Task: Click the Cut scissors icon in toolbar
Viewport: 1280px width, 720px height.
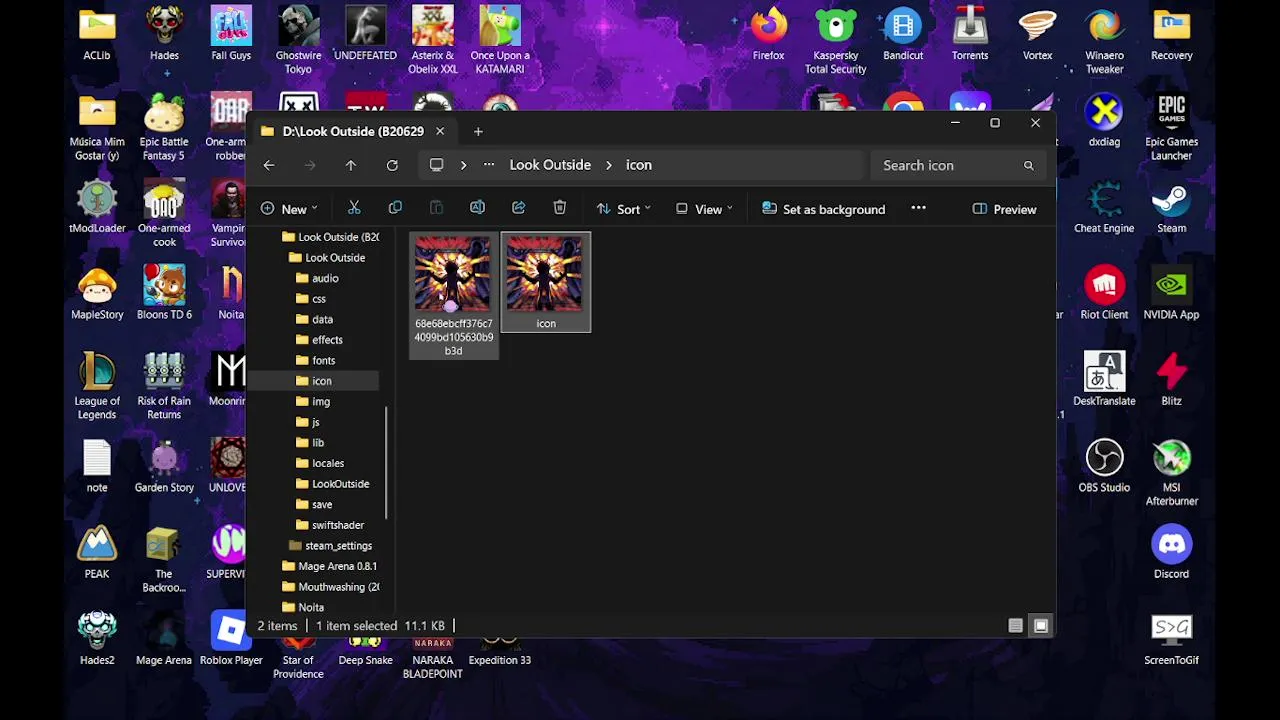Action: tap(354, 208)
